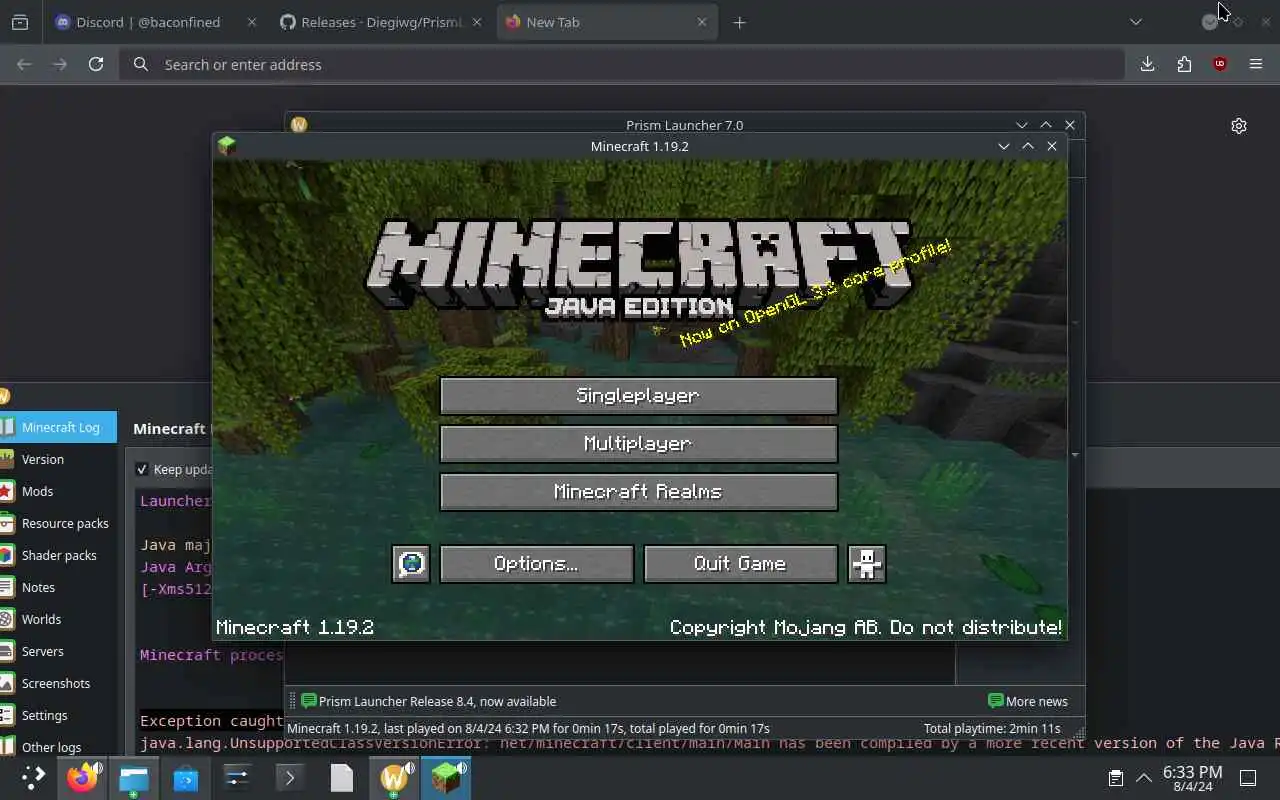Viewport: 1280px width, 800px height.
Task: Toggle the Keep updating checkbox
Action: pyautogui.click(x=142, y=469)
